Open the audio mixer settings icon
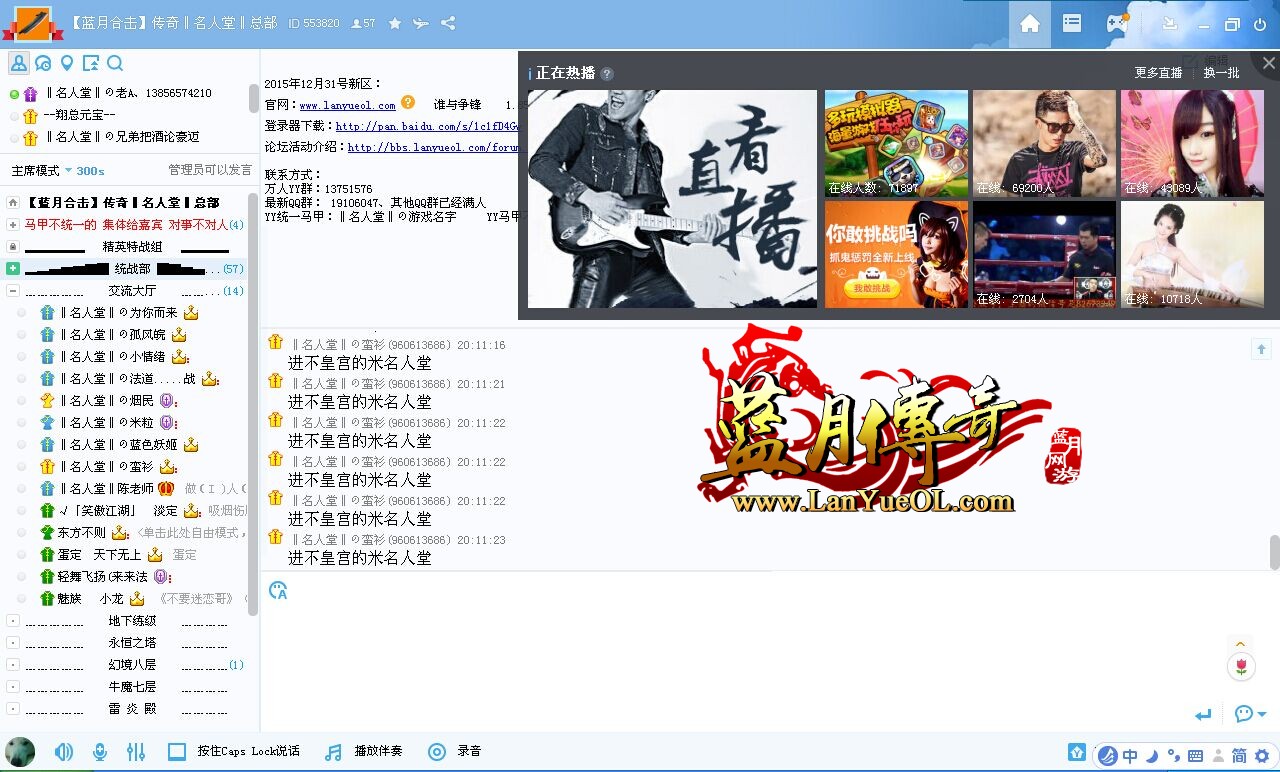The image size is (1280, 772). pos(136,752)
